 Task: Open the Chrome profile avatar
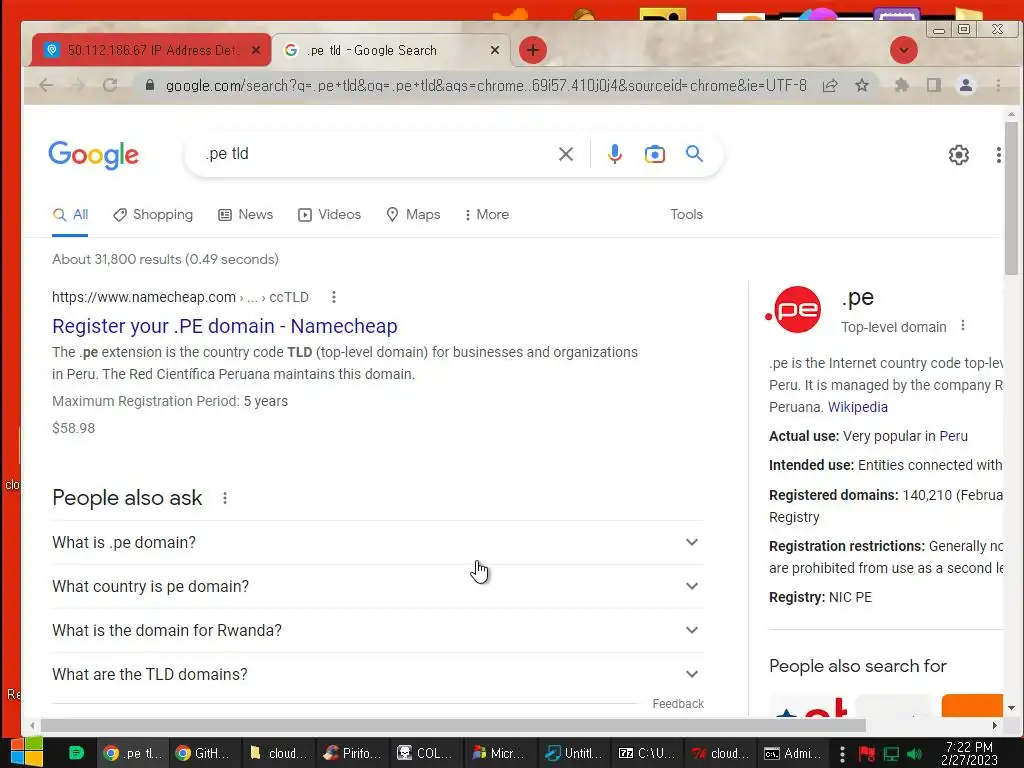pyautogui.click(x=966, y=86)
